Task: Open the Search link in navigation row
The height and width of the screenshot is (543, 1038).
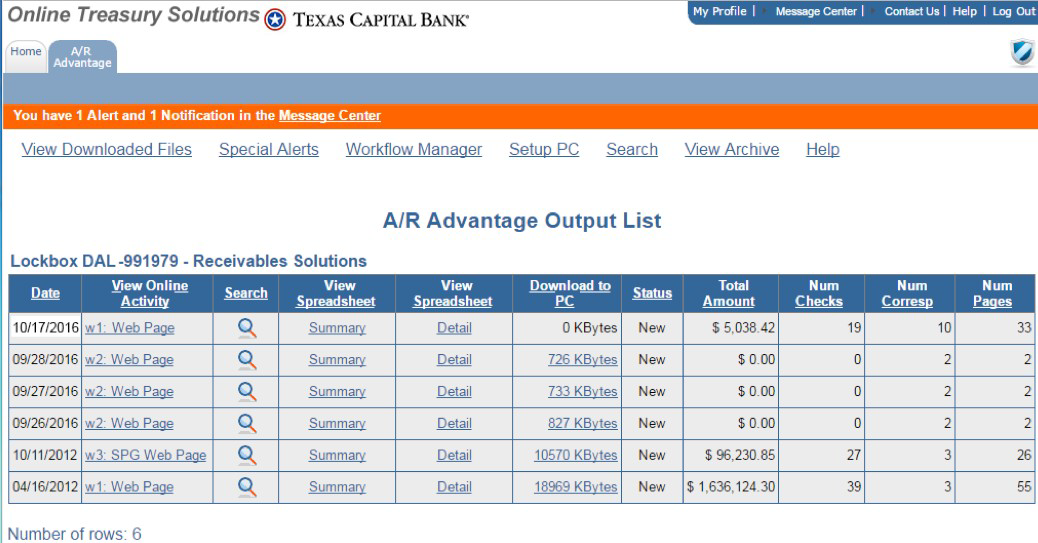Action: [632, 150]
